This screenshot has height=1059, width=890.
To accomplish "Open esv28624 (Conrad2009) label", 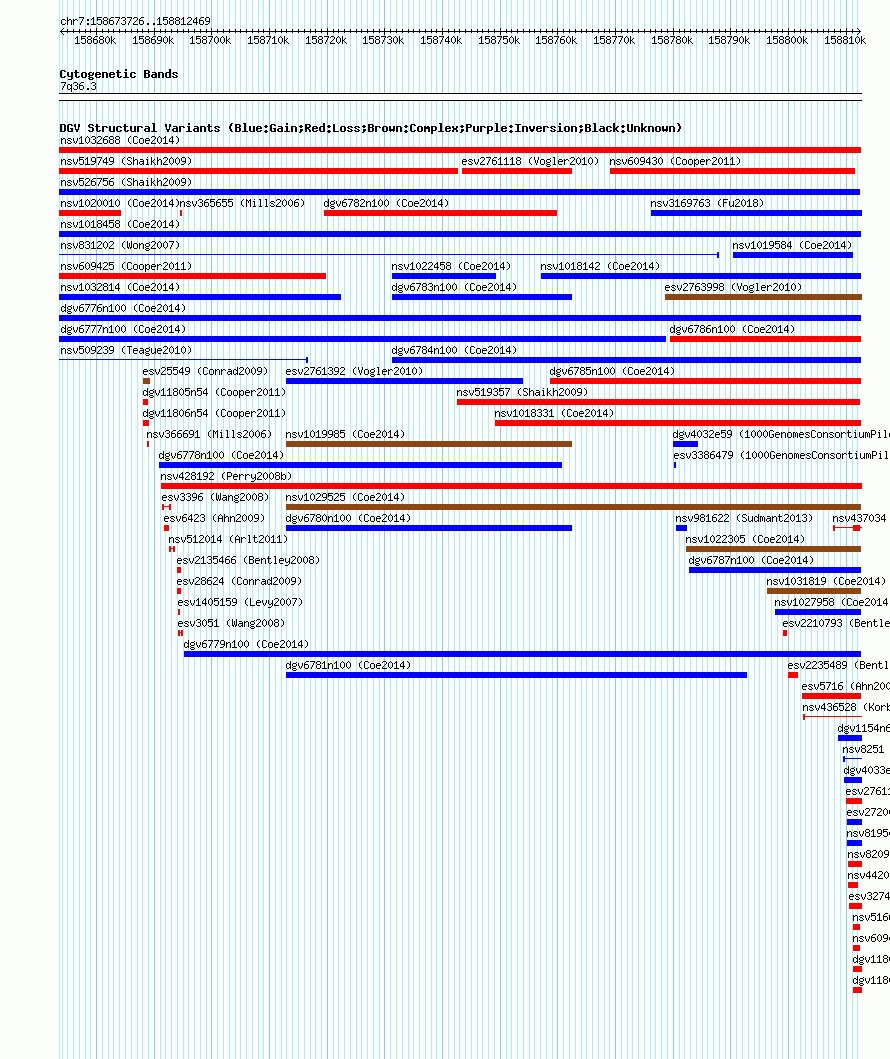I will pyautogui.click(x=240, y=580).
